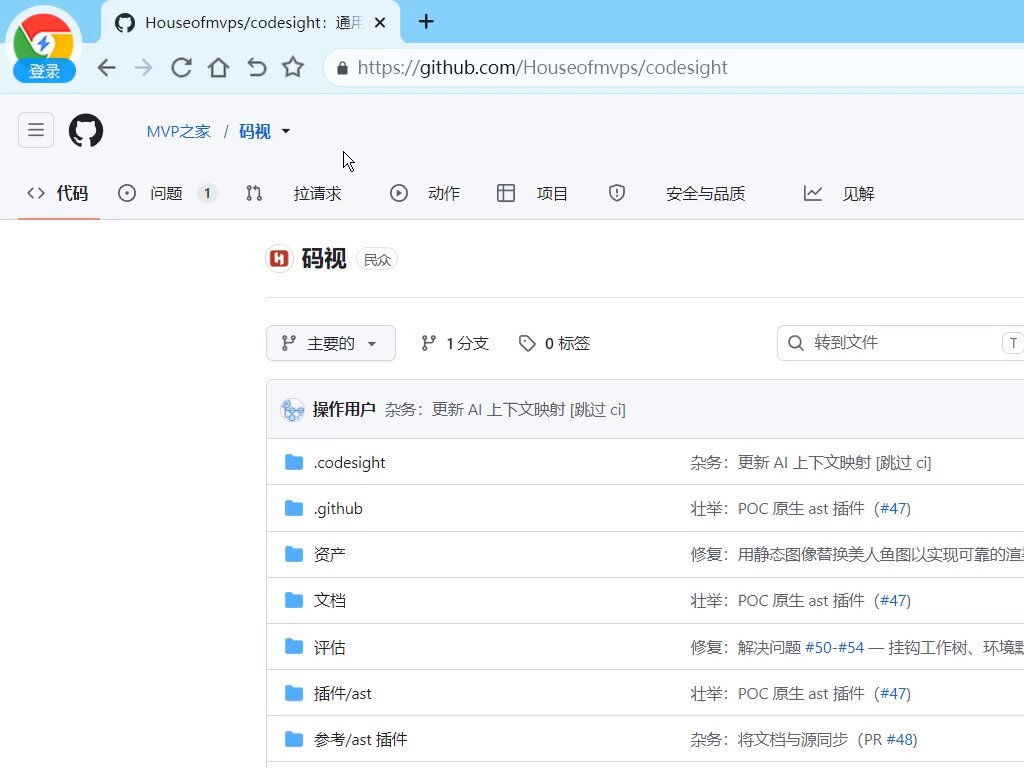Go to the browser home page icon
This screenshot has width=1024, height=768.
click(x=218, y=67)
